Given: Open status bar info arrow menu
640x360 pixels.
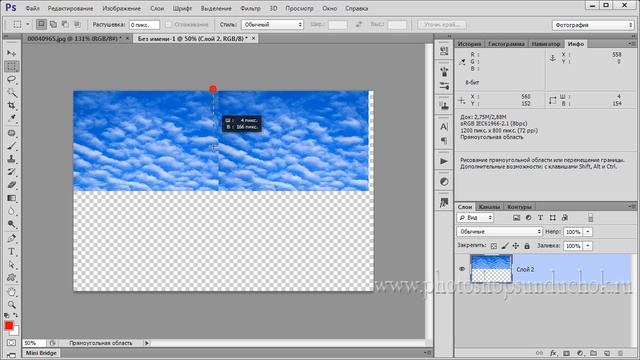Looking at the screenshot, I should tap(147, 343).
